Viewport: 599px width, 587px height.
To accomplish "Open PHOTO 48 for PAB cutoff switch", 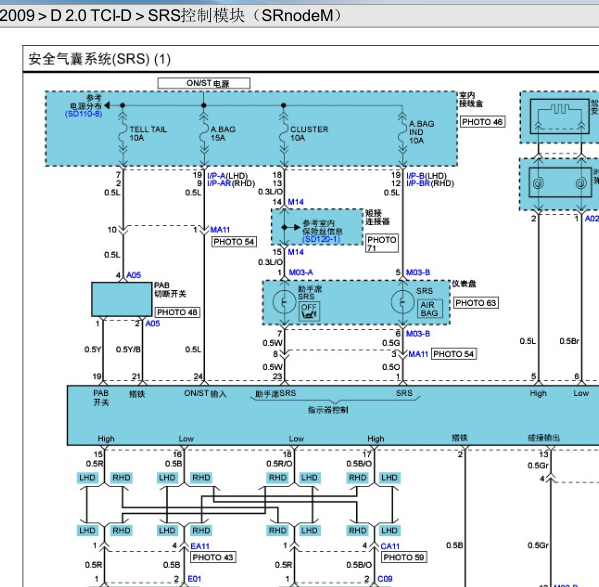I will point(177,312).
